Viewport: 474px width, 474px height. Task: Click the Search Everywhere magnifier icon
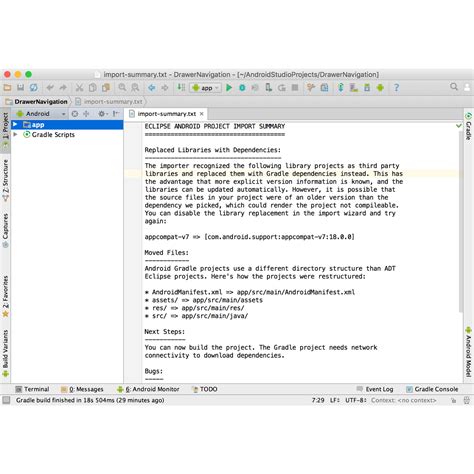[454, 87]
